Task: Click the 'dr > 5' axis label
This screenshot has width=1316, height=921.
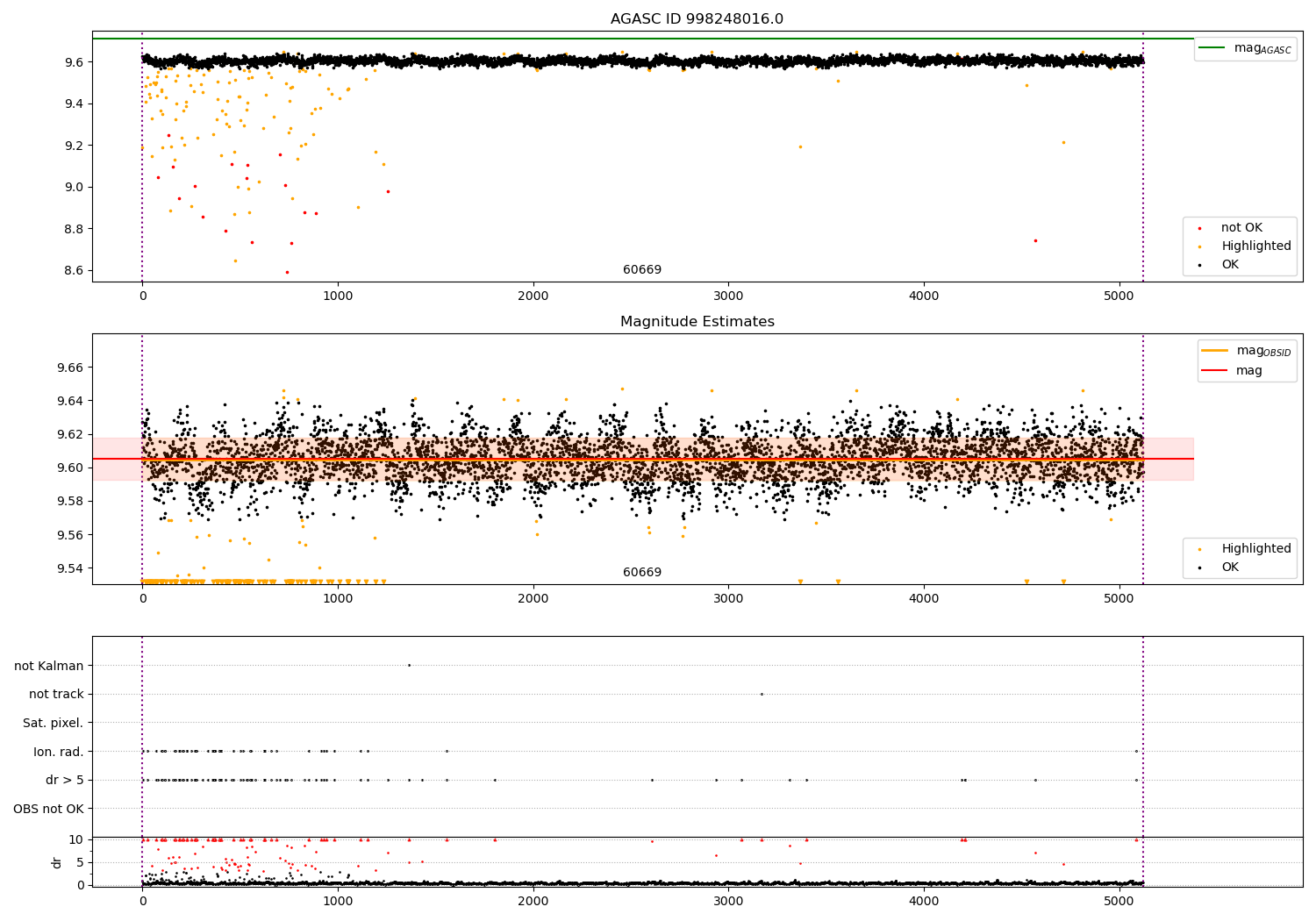Action: click(65, 781)
